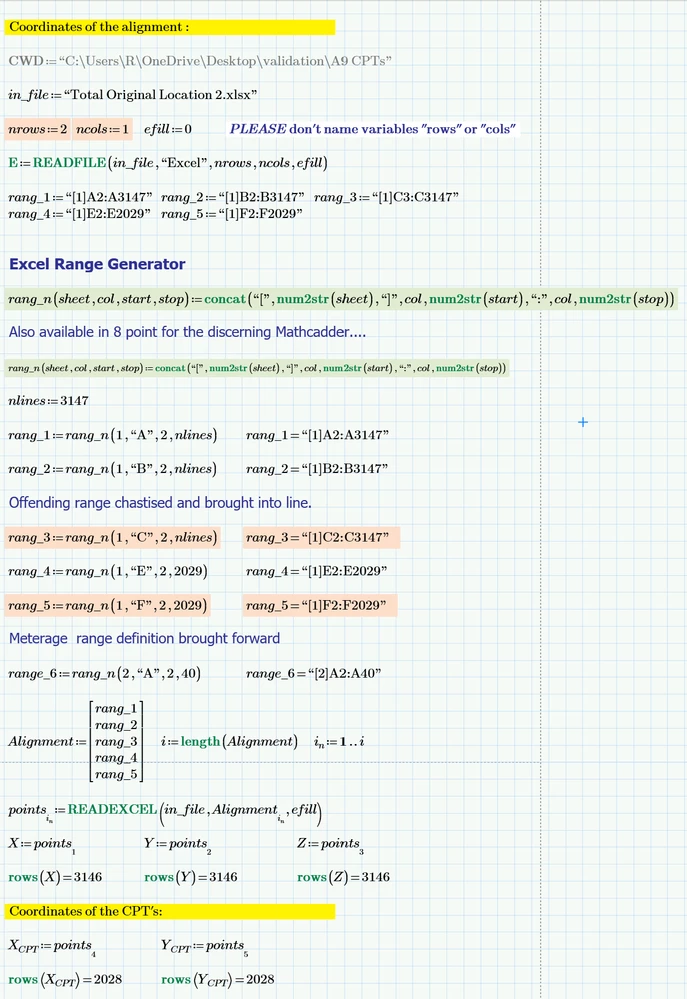Click the large rang_n concat function definition
The image size is (687, 999).
(341, 299)
